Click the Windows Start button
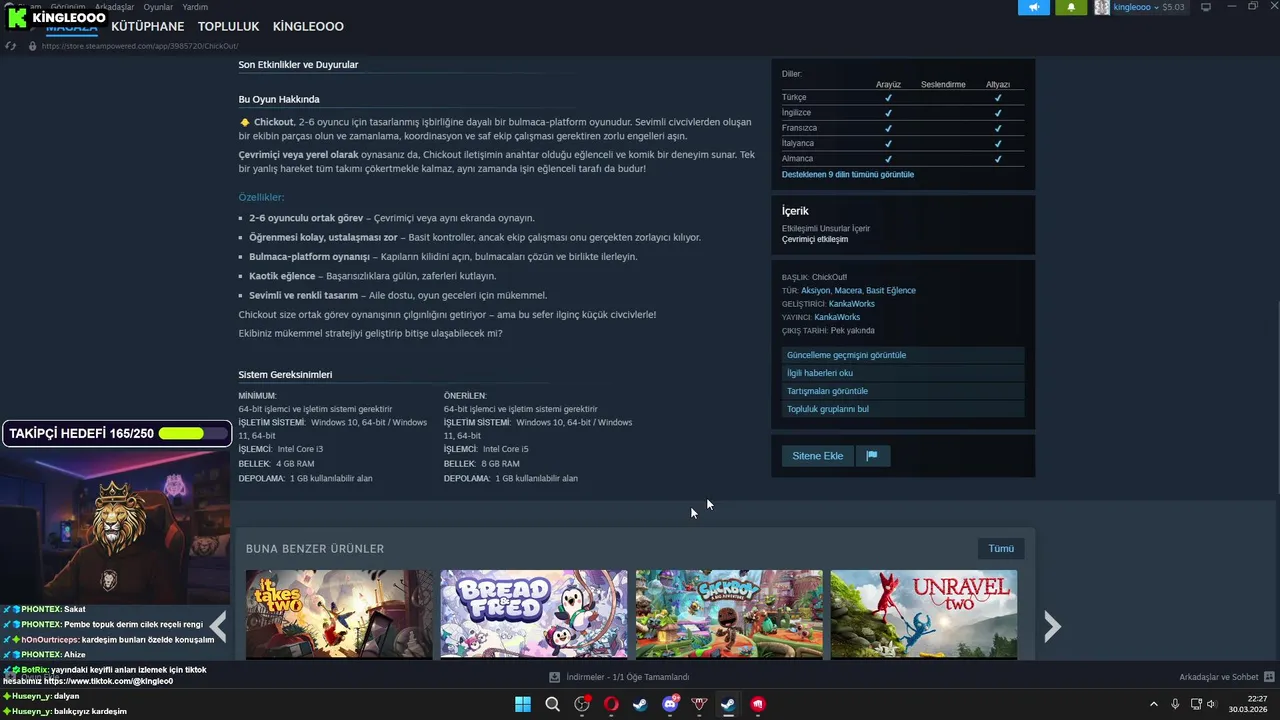 [523, 704]
